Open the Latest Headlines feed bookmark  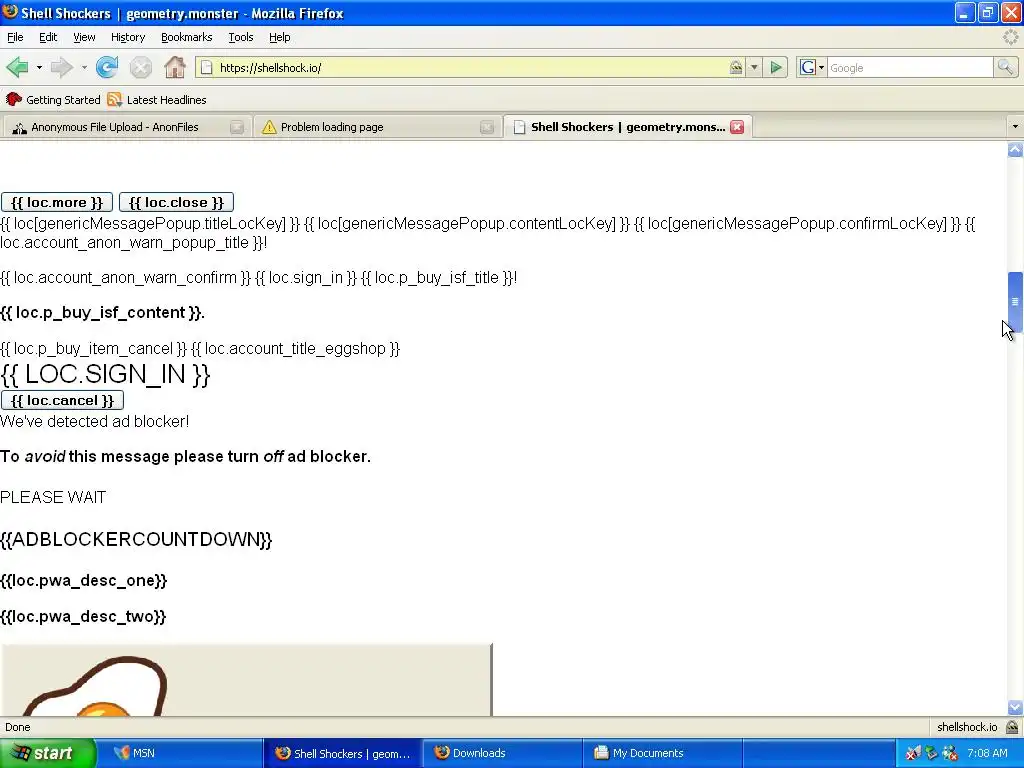(x=157, y=99)
